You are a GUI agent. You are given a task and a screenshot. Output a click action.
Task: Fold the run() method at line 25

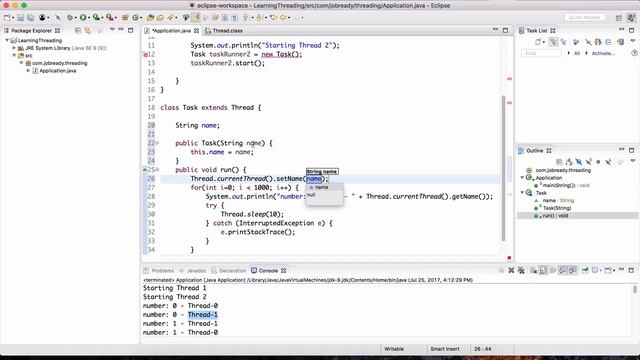(x=157, y=169)
